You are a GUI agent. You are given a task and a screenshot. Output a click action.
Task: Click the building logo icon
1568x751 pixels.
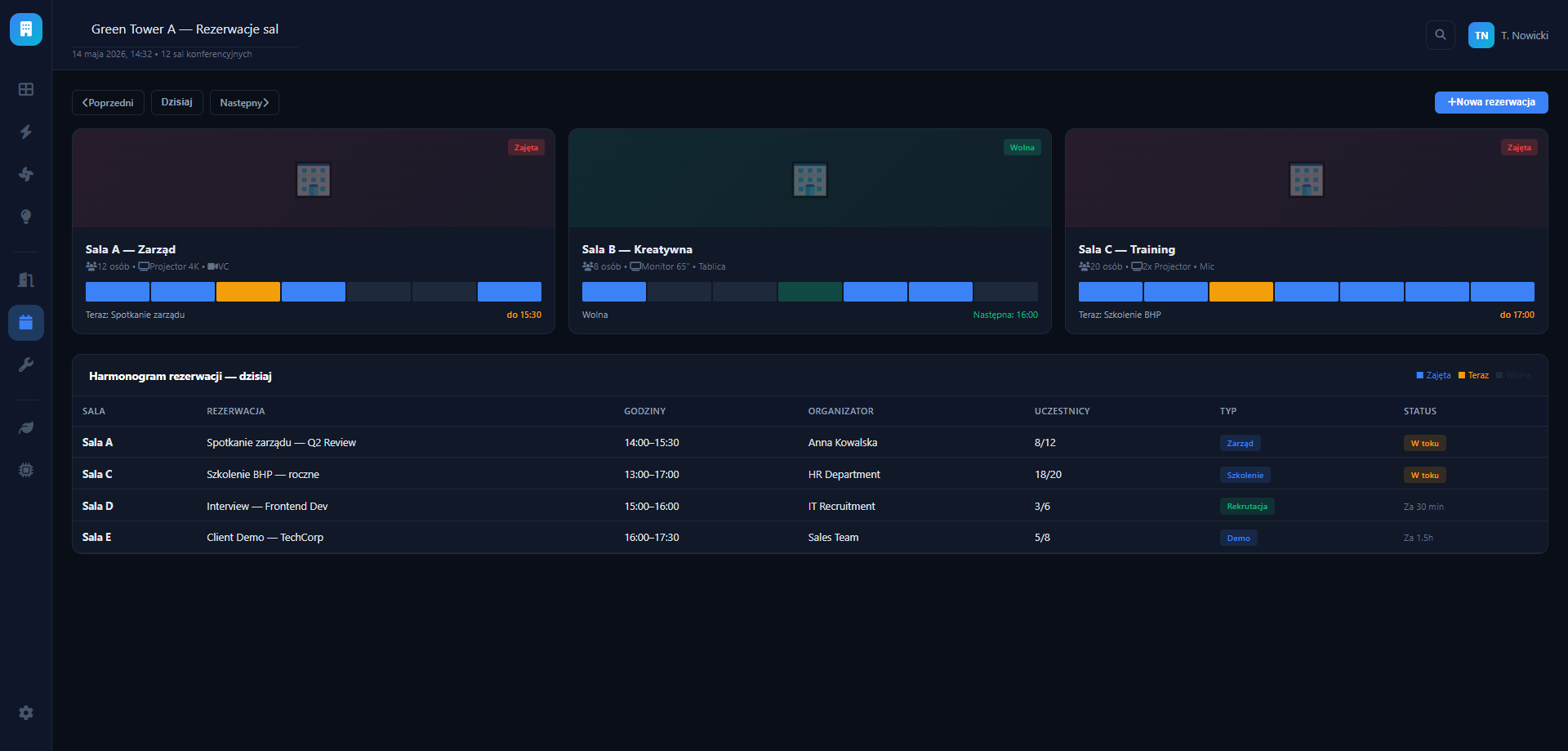tap(26, 29)
